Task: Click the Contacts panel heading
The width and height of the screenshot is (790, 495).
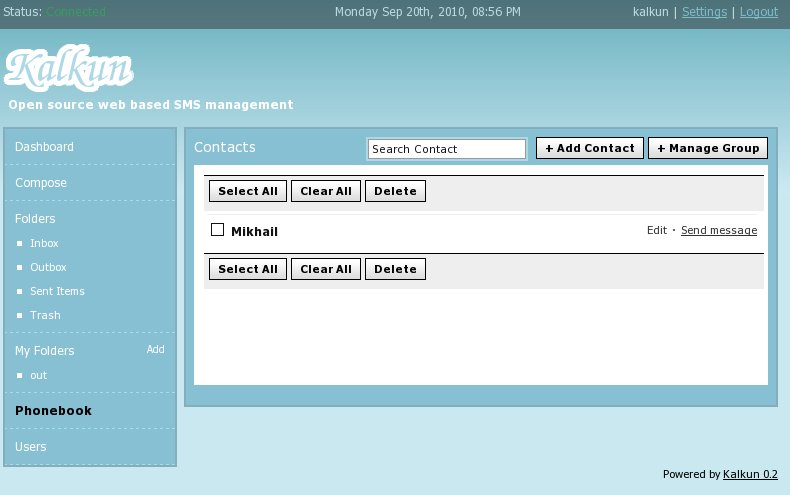Action: 225,147
